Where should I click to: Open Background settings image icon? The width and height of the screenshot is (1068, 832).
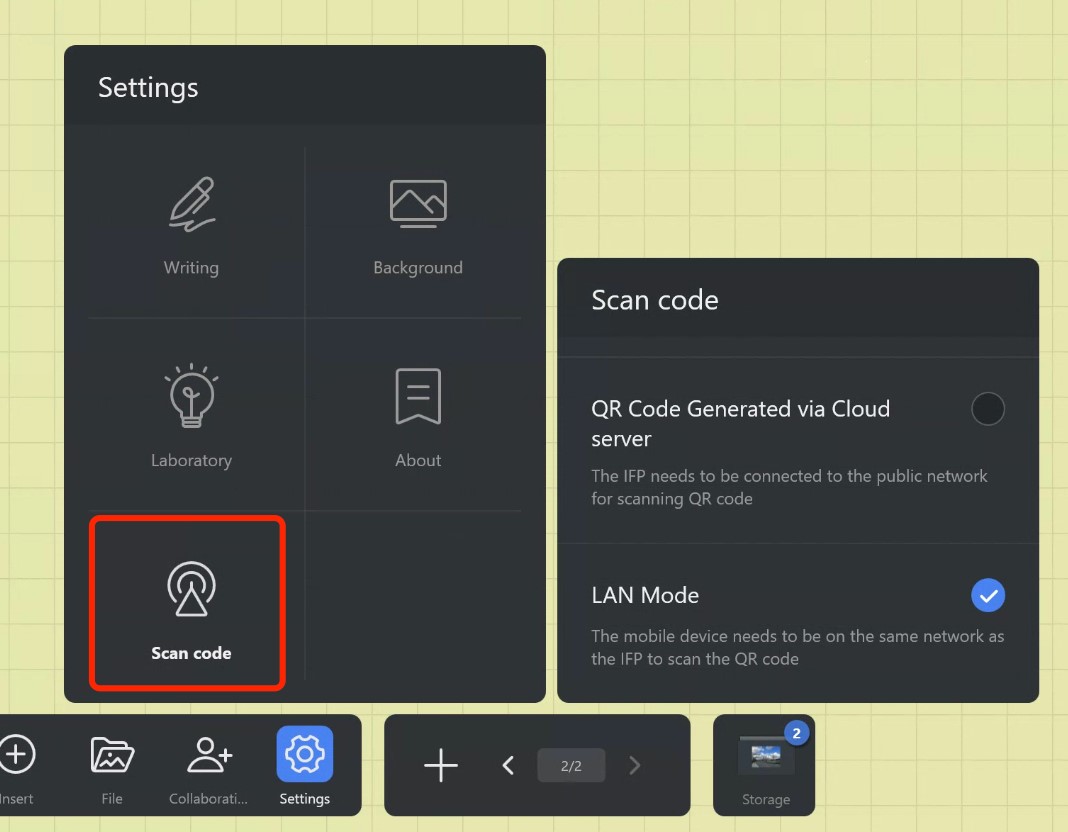tap(418, 204)
